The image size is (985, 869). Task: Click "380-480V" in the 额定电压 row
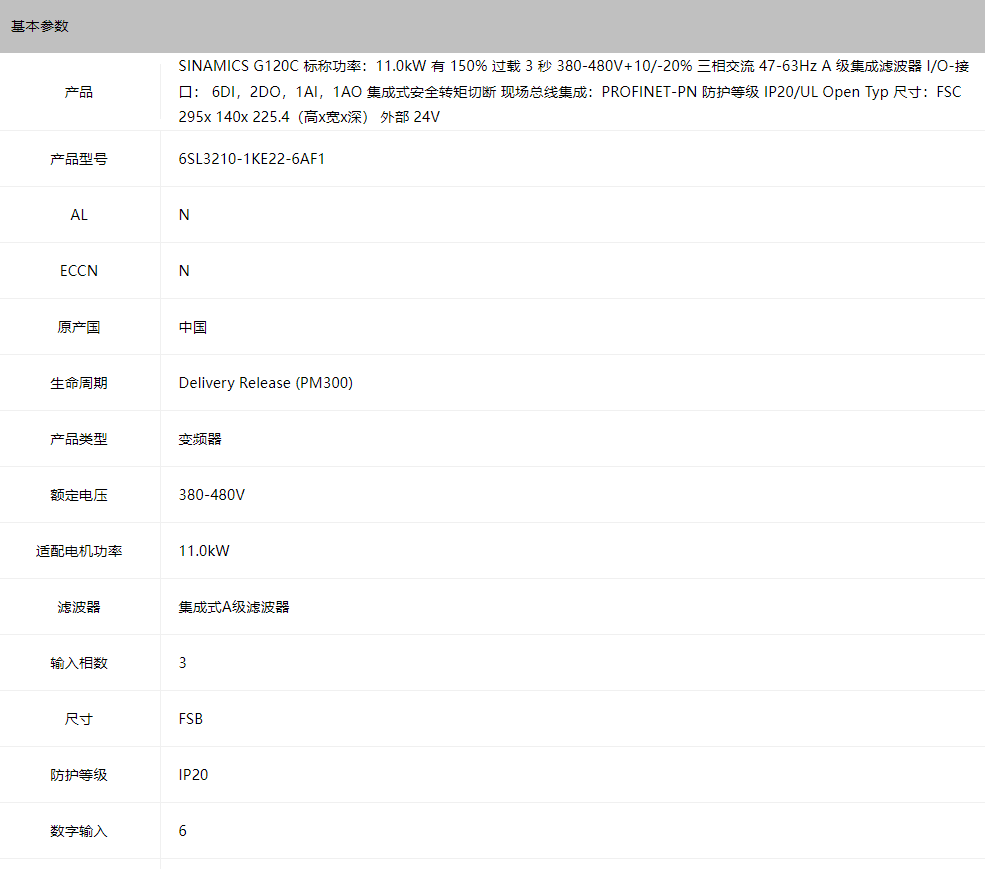coord(212,495)
